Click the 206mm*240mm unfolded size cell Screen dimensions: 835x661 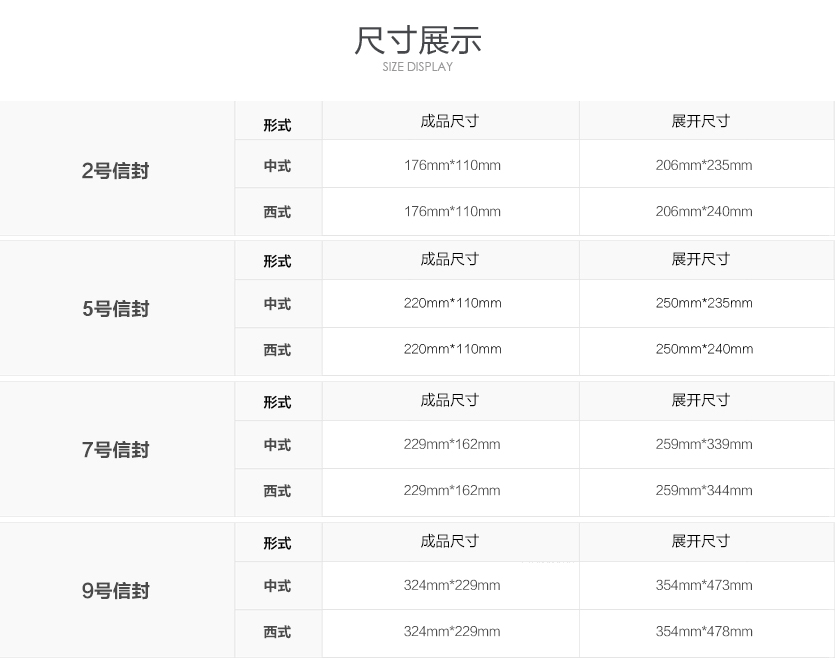704,211
